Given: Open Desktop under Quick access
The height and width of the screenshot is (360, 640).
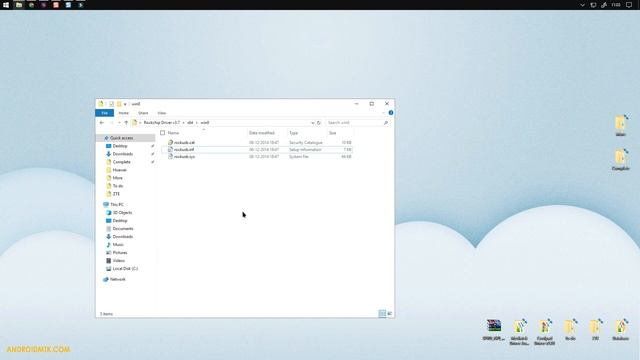Looking at the screenshot, I should 120,146.
